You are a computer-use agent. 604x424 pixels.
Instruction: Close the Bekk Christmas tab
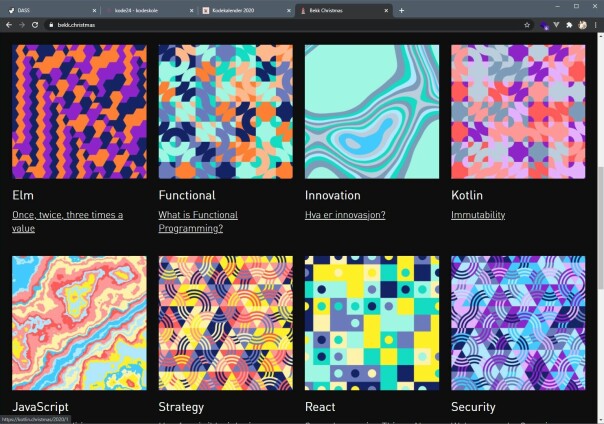click(386, 11)
